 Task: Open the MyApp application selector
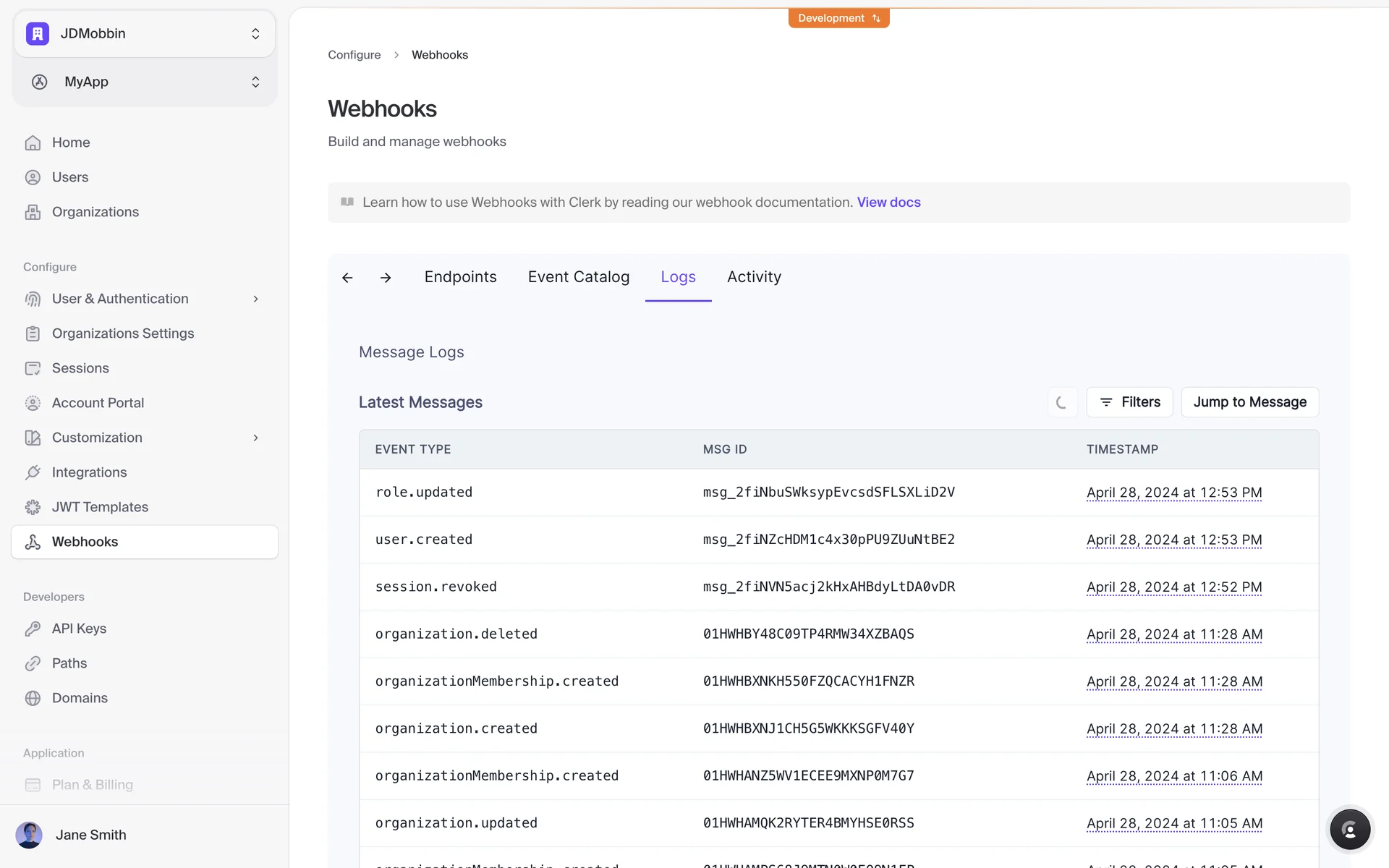[x=145, y=82]
